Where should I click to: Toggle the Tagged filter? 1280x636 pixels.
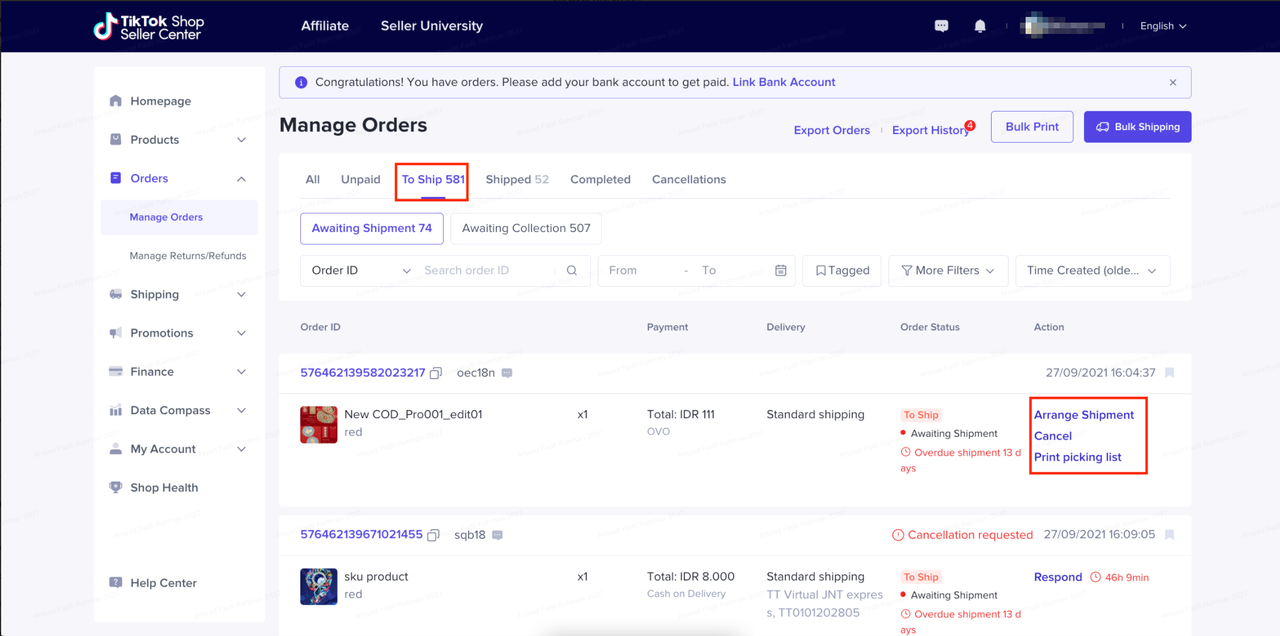pos(842,271)
